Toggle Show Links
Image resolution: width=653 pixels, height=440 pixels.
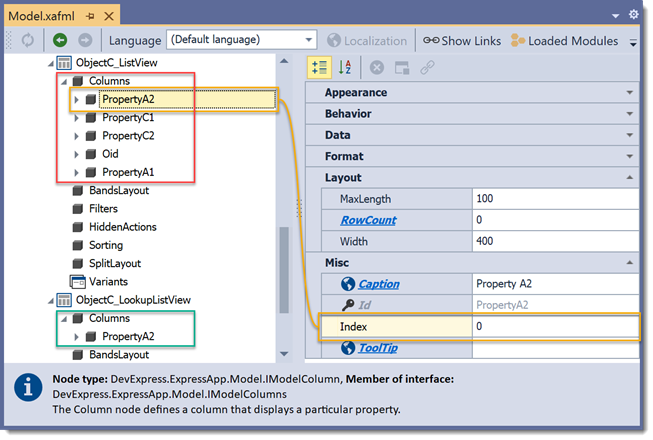pos(462,41)
